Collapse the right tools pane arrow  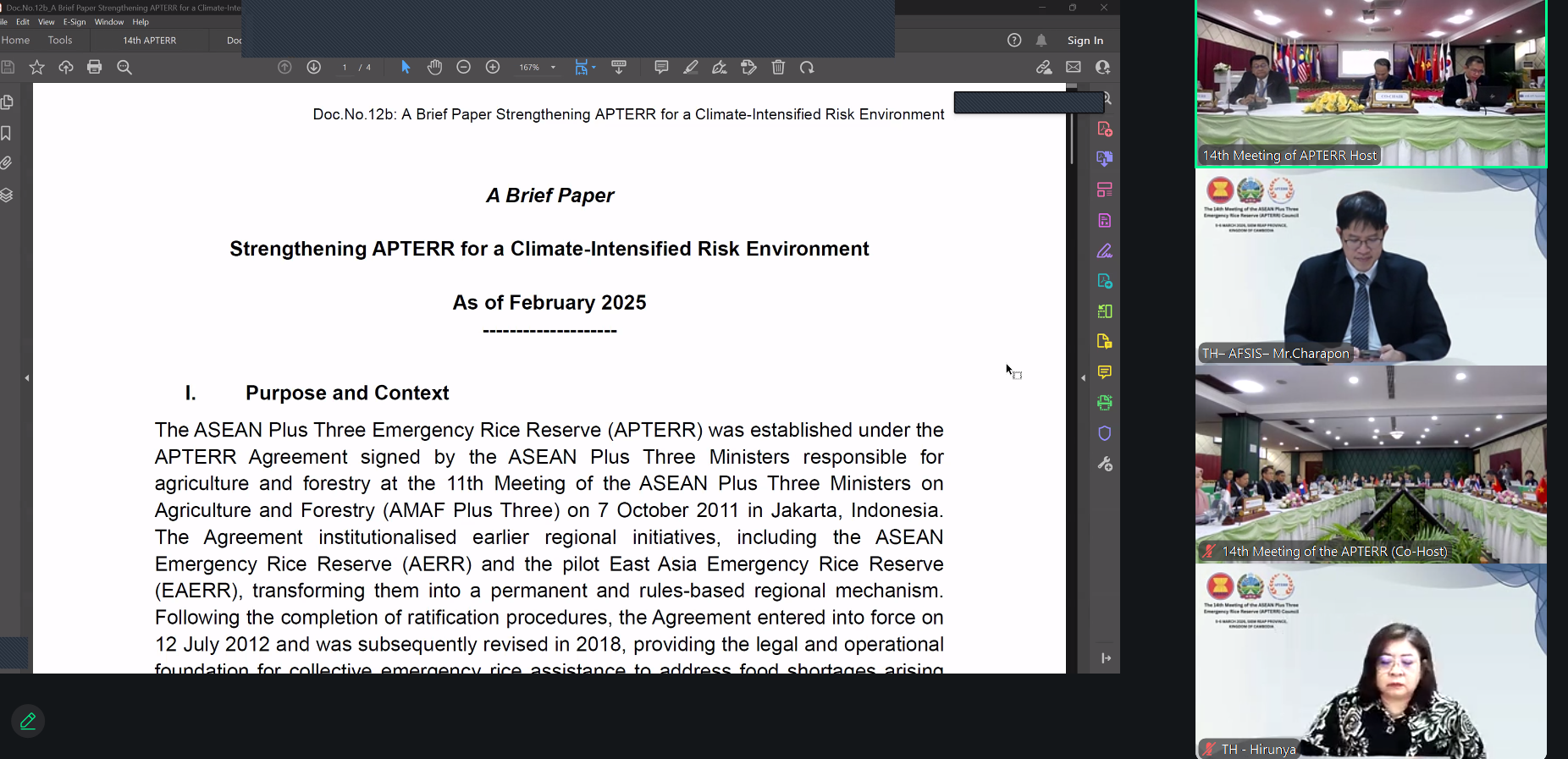[1084, 378]
